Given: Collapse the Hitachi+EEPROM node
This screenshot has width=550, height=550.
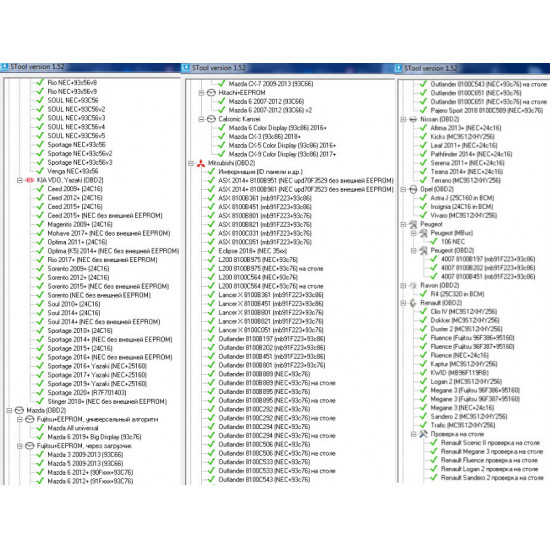Looking at the screenshot, I should 201,93.
